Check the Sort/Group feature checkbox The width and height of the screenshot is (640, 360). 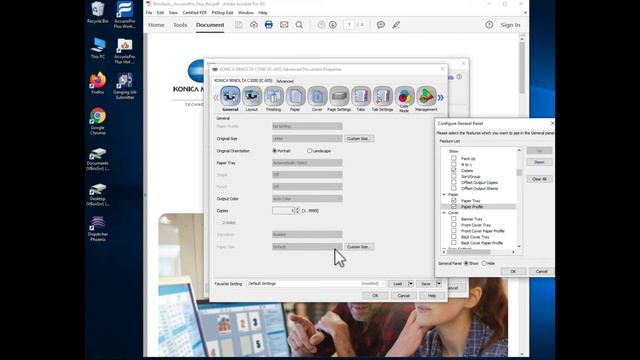(x=454, y=176)
